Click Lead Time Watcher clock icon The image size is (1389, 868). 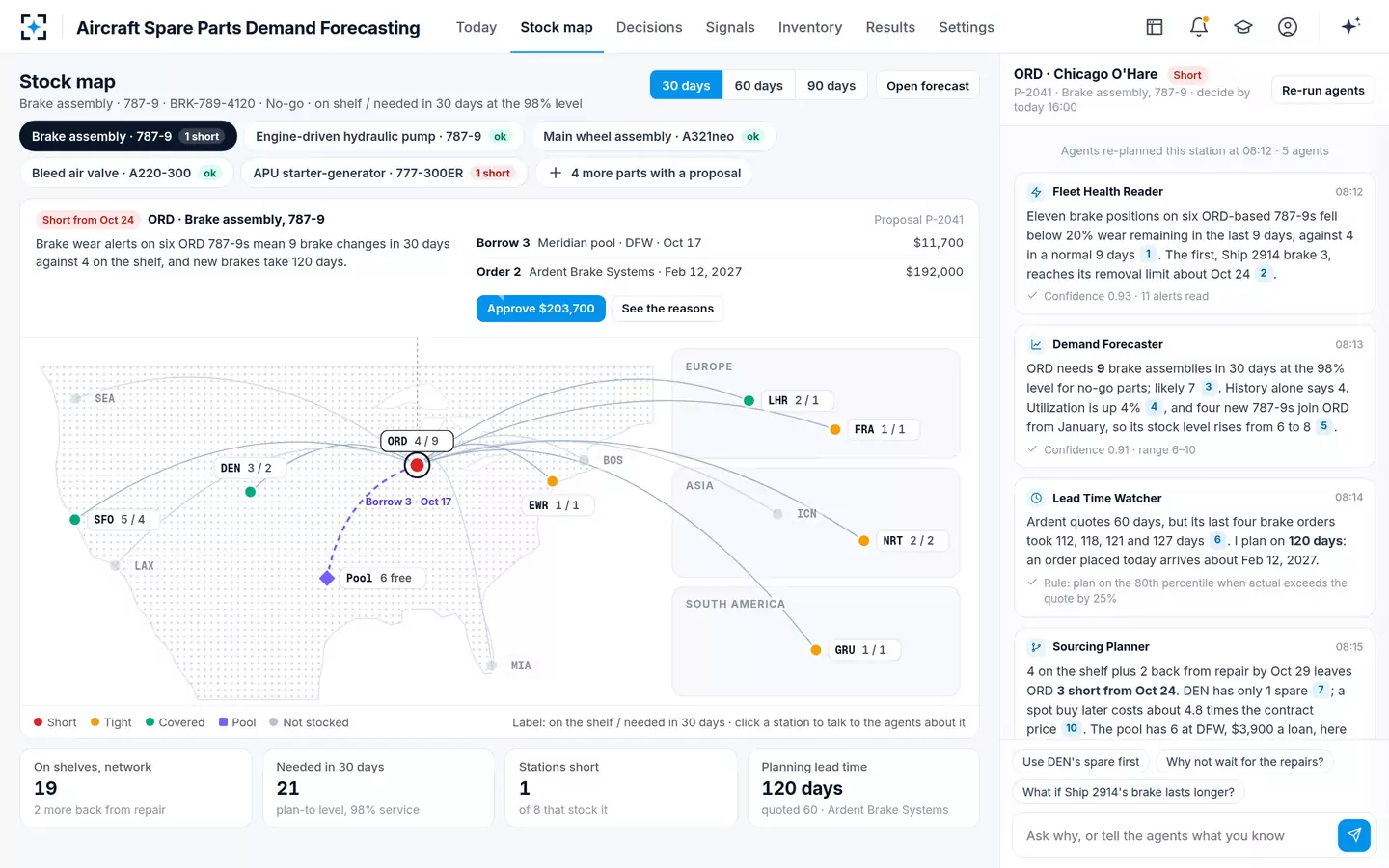point(1036,499)
